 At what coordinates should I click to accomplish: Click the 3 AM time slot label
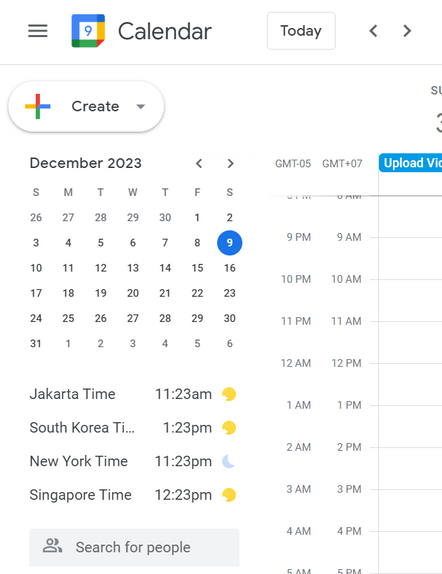click(299, 489)
